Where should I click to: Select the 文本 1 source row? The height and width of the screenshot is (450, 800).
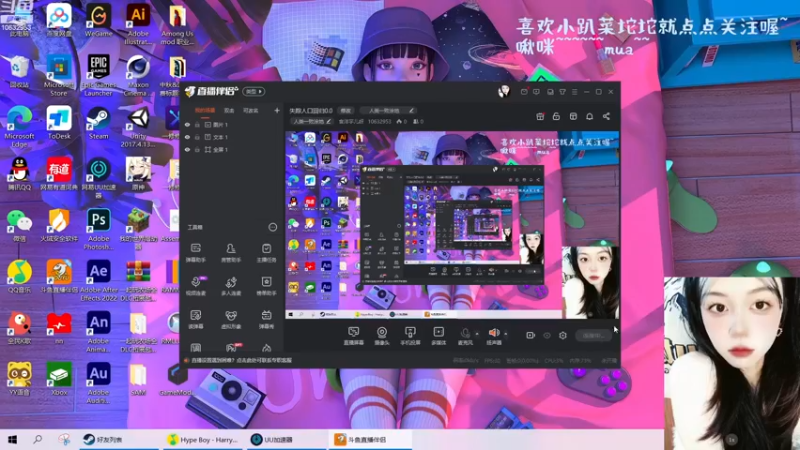[x=233, y=137]
